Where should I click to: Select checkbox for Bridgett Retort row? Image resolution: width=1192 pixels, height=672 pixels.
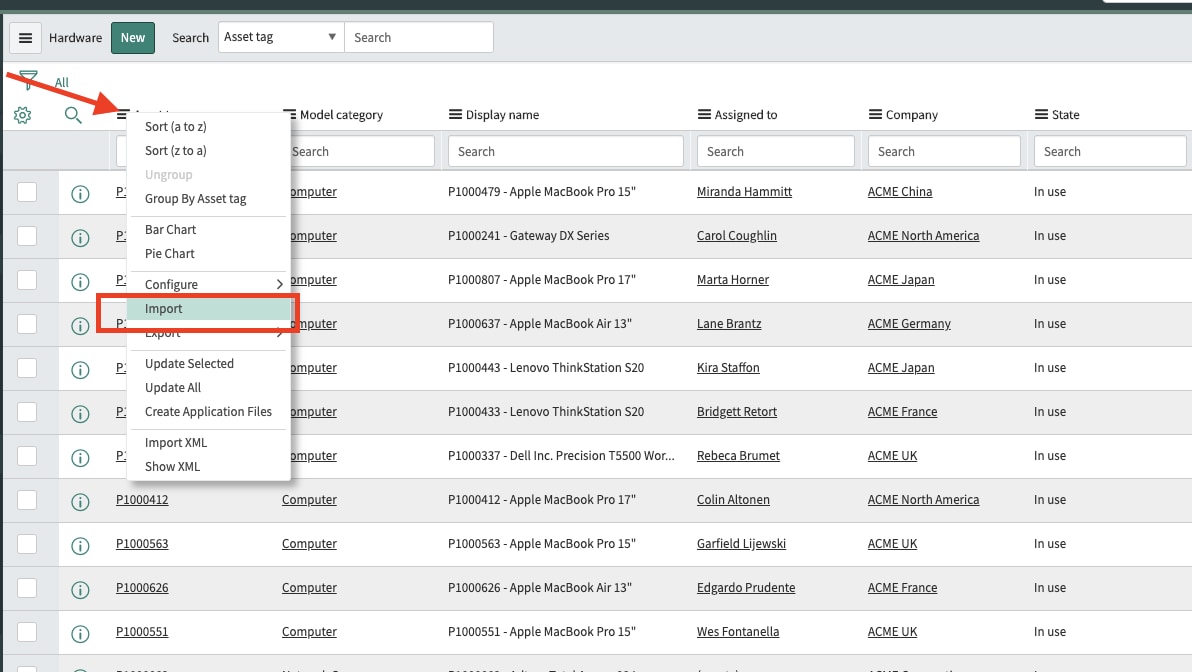[x=27, y=412]
